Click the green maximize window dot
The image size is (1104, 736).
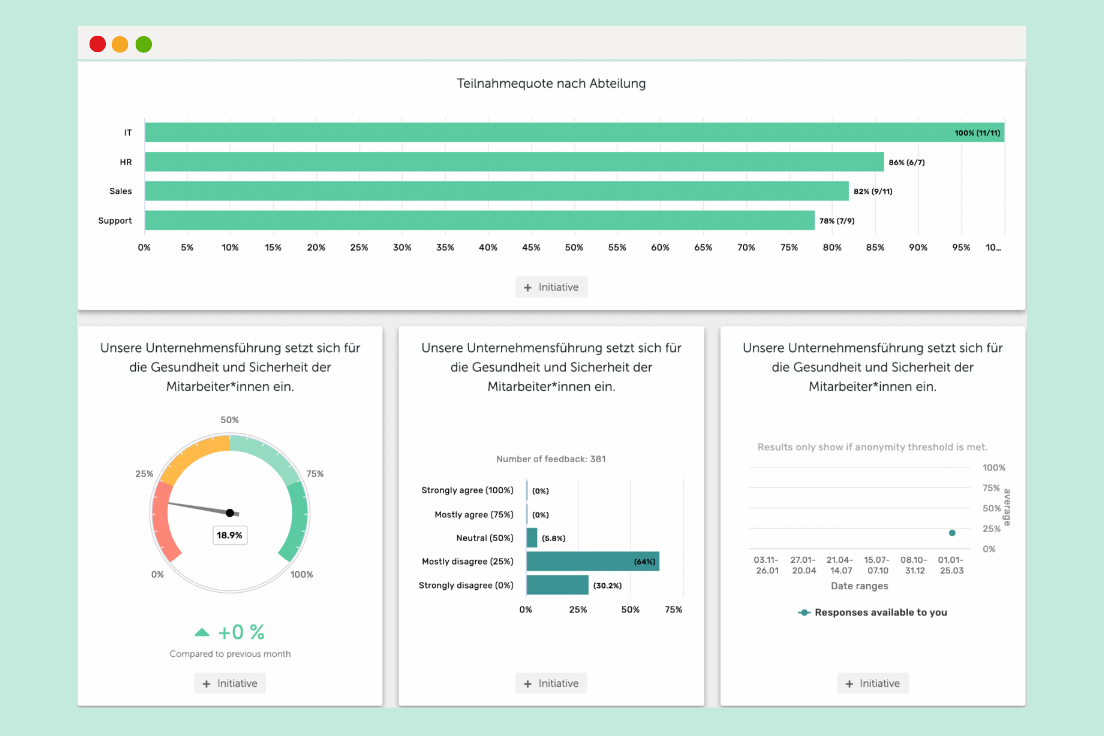click(x=144, y=44)
